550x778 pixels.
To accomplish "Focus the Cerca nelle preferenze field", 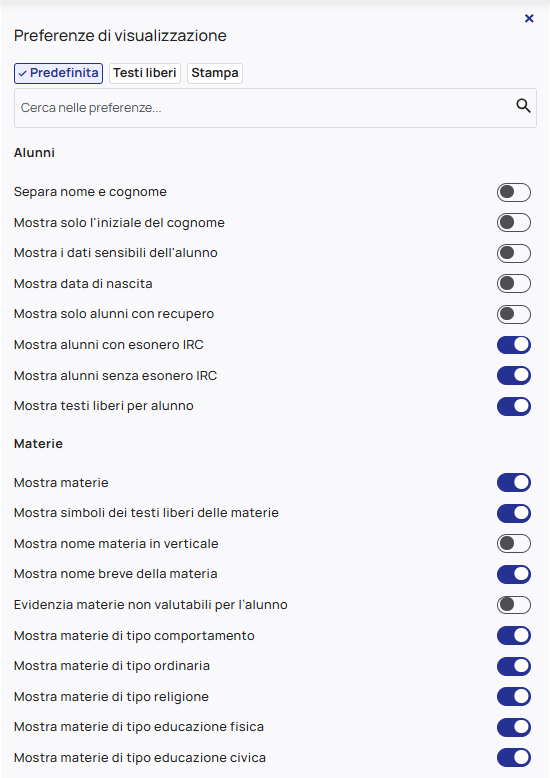I will (x=275, y=108).
